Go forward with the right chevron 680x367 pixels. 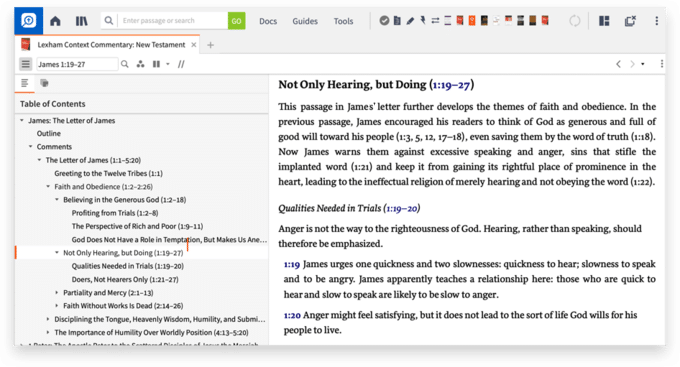click(x=632, y=64)
